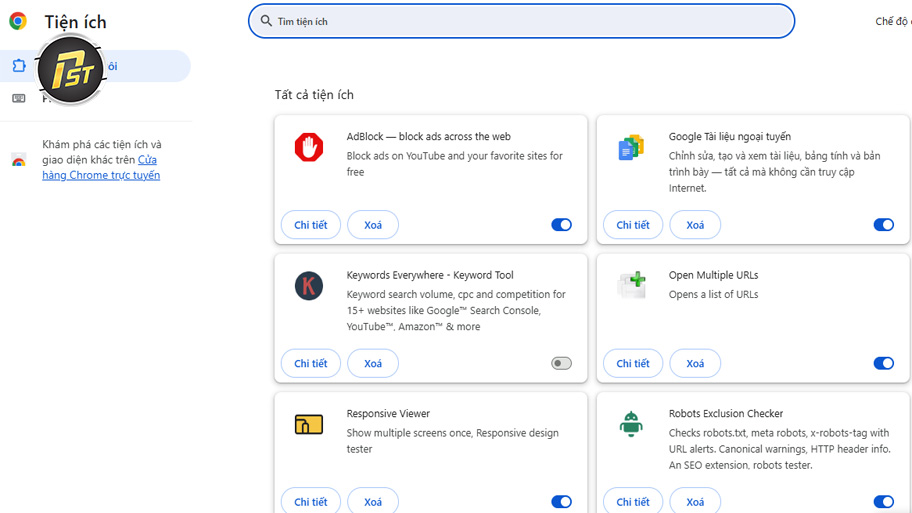This screenshot has width=912, height=513.
Task: Click the Open Multiple URLs title
Action: pos(713,275)
